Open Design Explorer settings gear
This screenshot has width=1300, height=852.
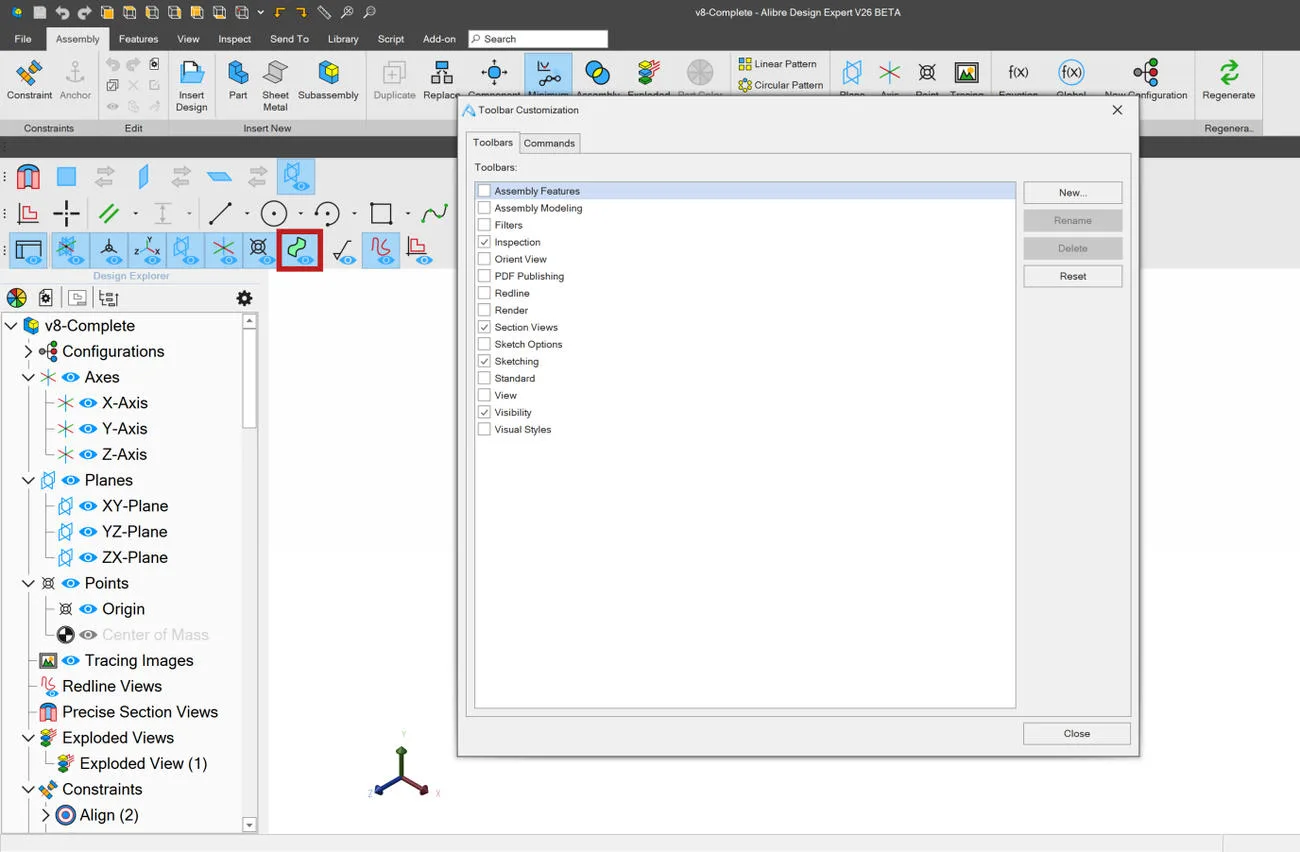[x=244, y=298]
